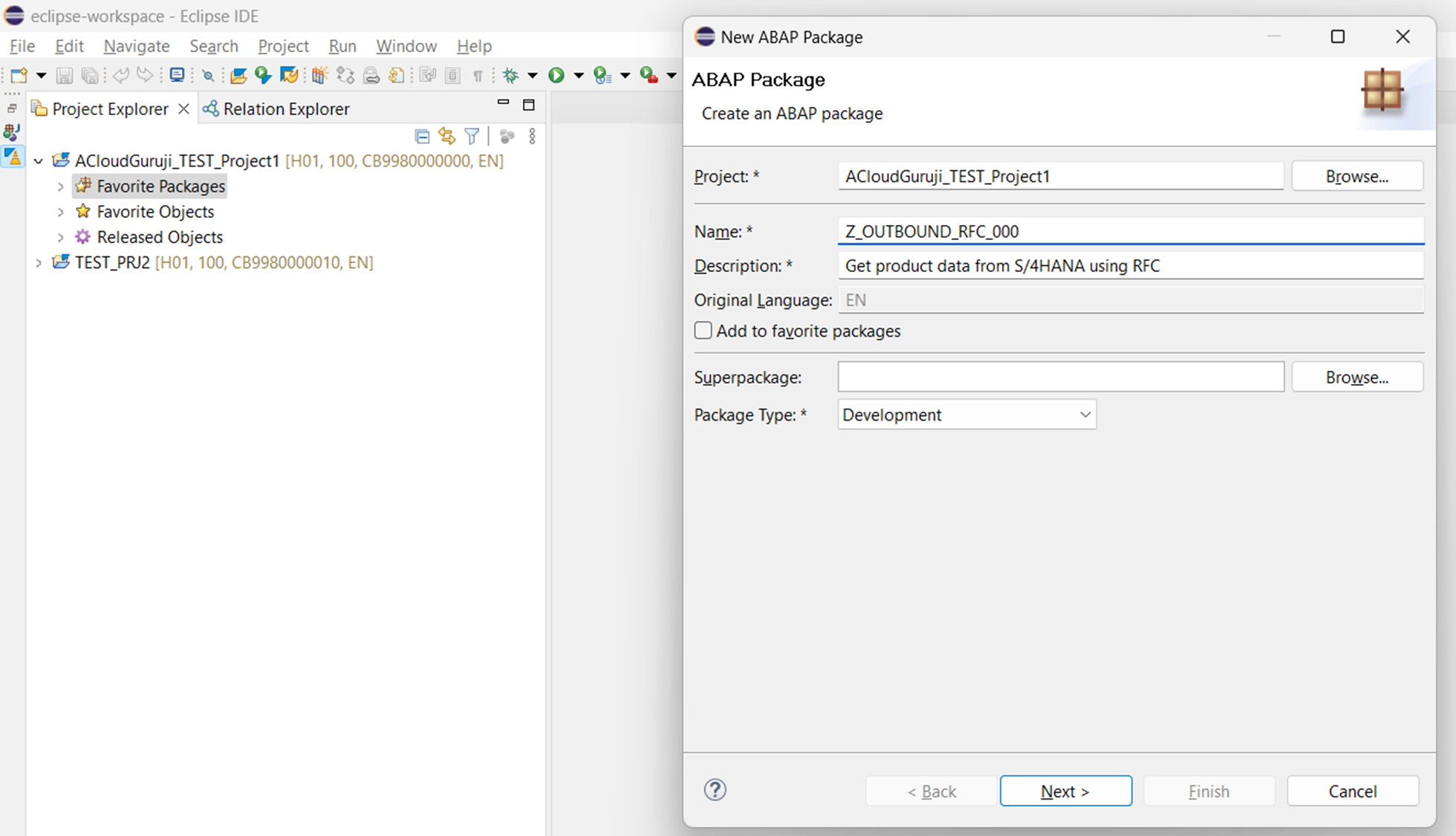Toggle Link with Editor arrows icon
Screen dimensions: 1456x836
(446, 136)
